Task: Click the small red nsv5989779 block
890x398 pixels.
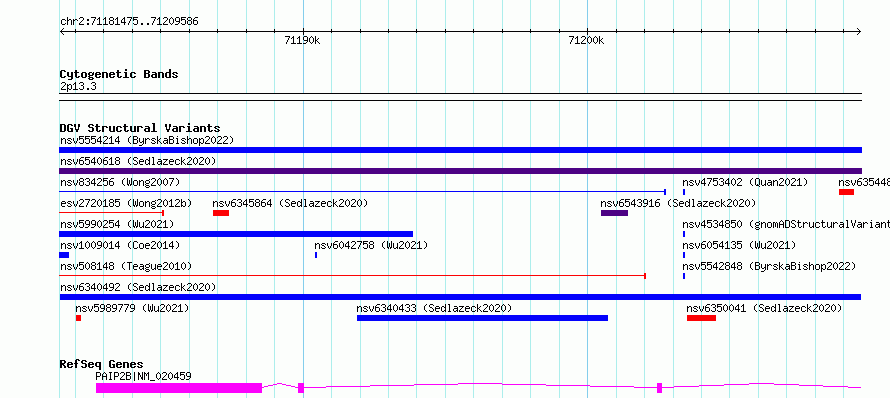Action: coord(78,318)
